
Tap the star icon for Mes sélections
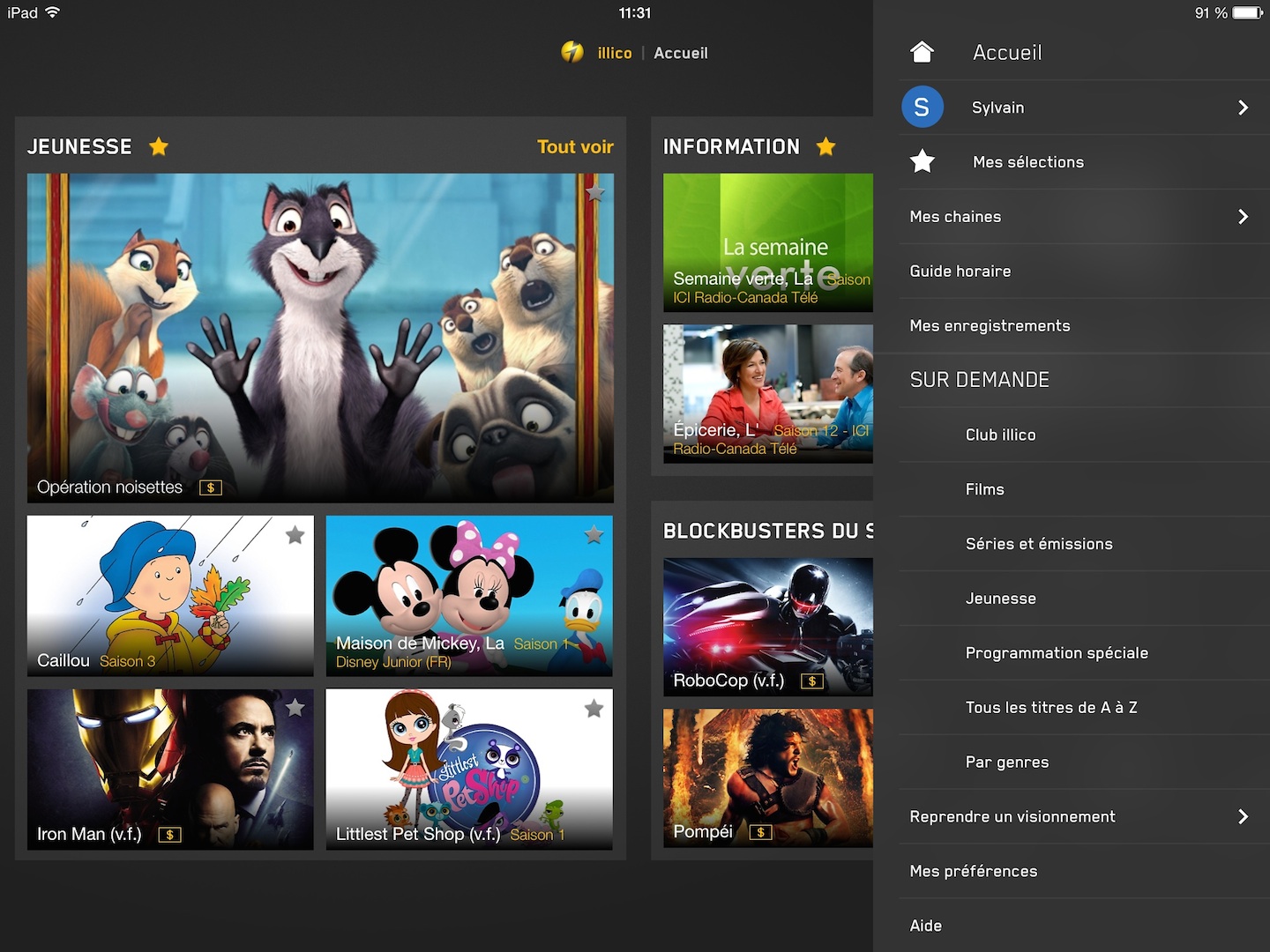(x=922, y=161)
